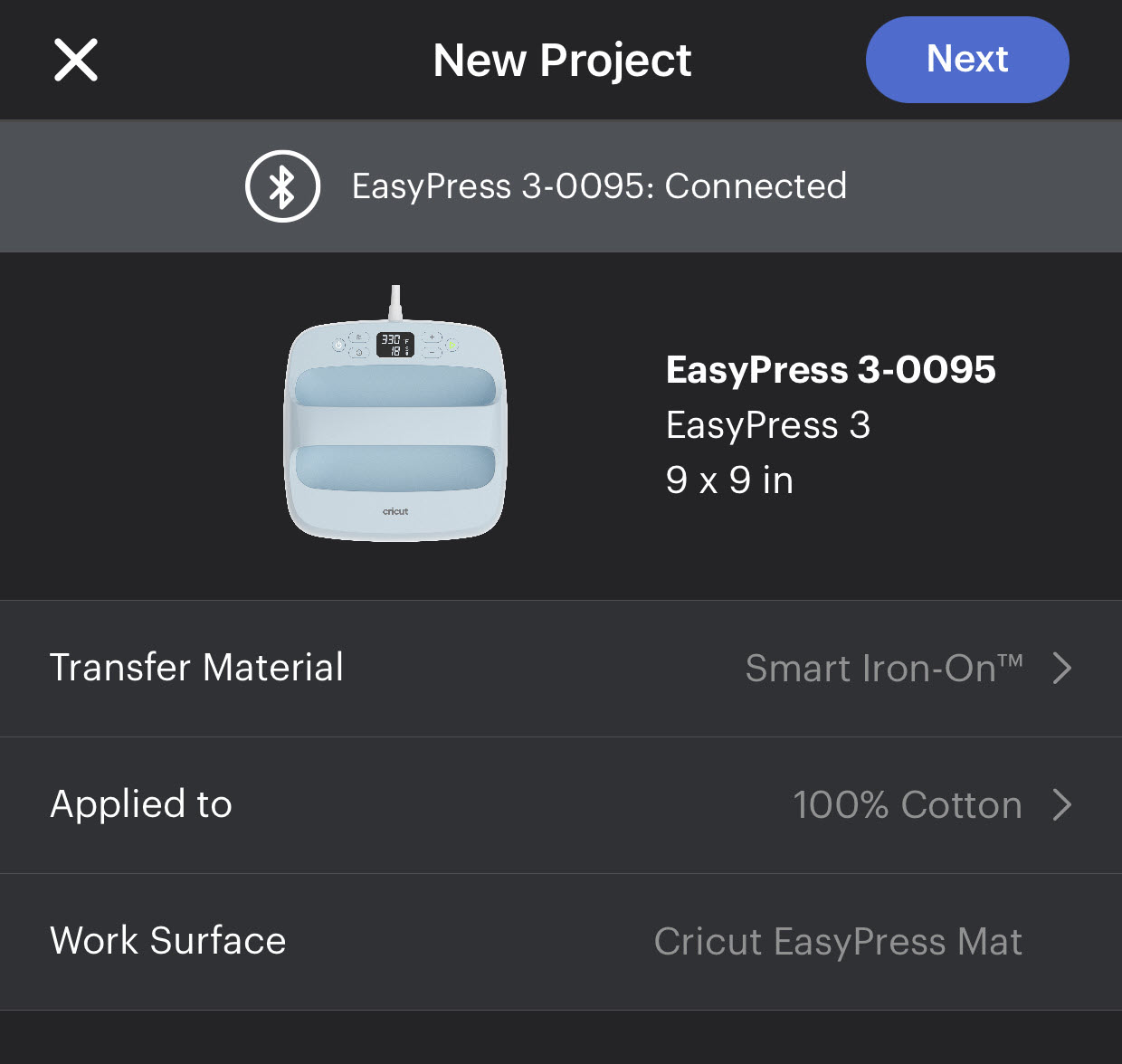Tap the temperature display on press image
The image size is (1122, 1064).
[x=395, y=345]
